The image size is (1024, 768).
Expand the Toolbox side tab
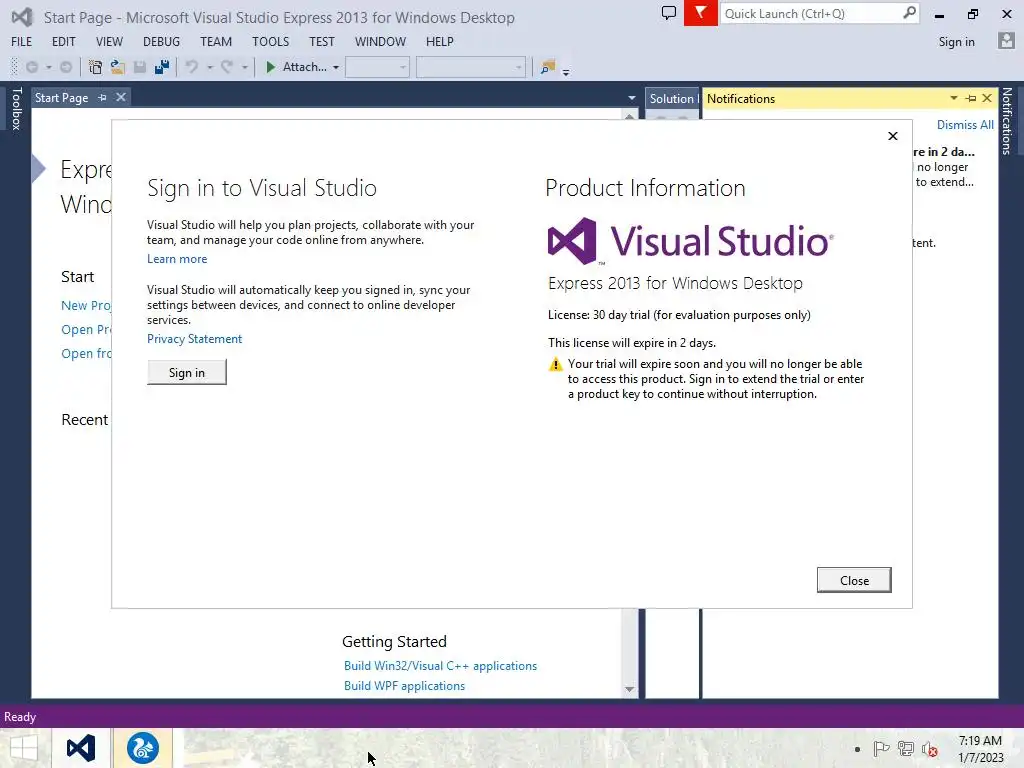pos(16,108)
